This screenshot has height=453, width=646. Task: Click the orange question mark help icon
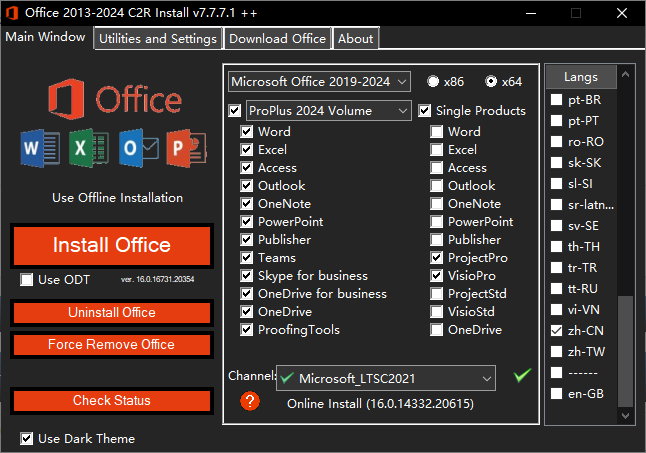pyautogui.click(x=250, y=401)
